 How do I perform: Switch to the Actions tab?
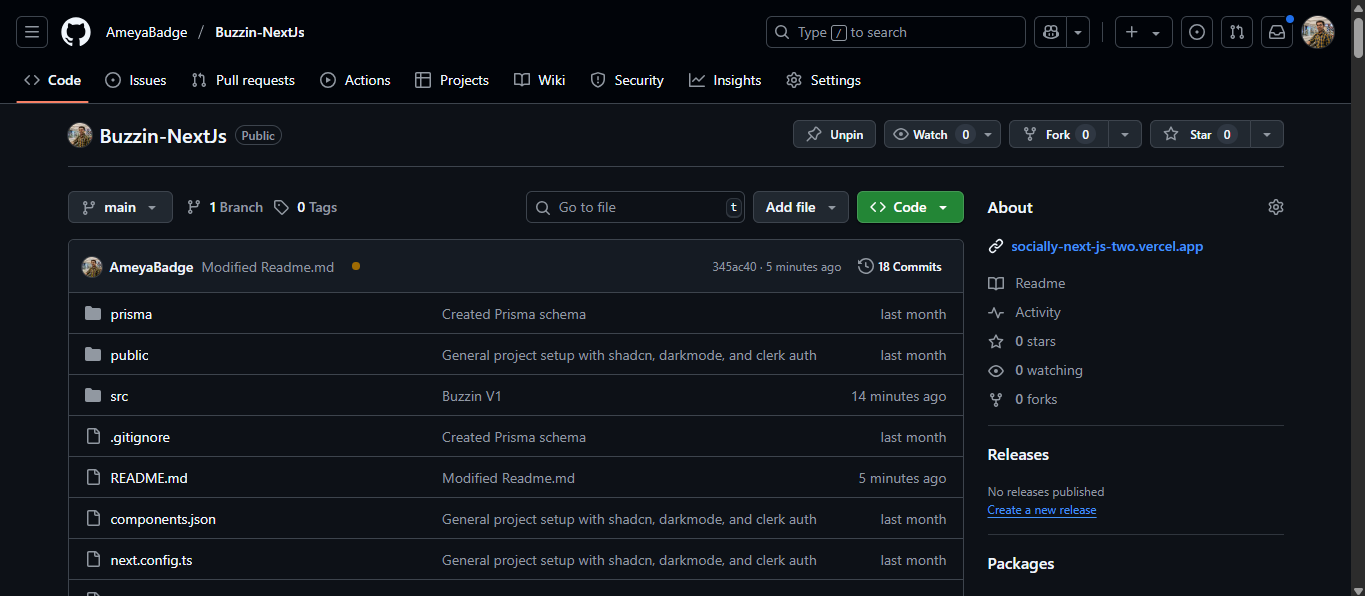(355, 80)
